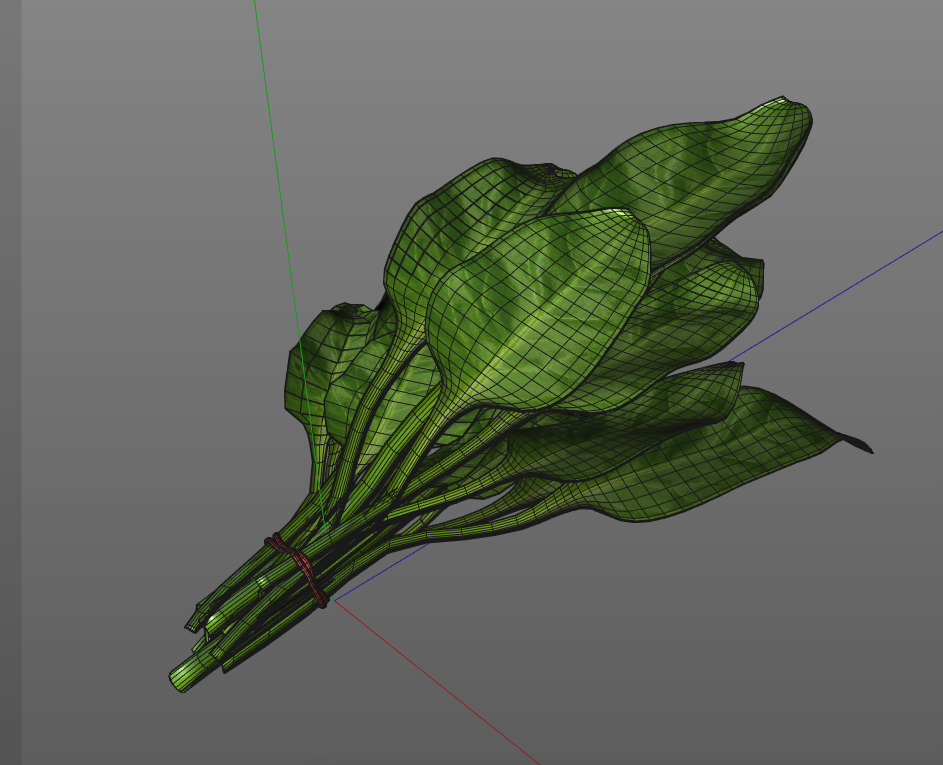The height and width of the screenshot is (765, 943).
Task: Click the red axis line below the model
Action: [x=436, y=681]
